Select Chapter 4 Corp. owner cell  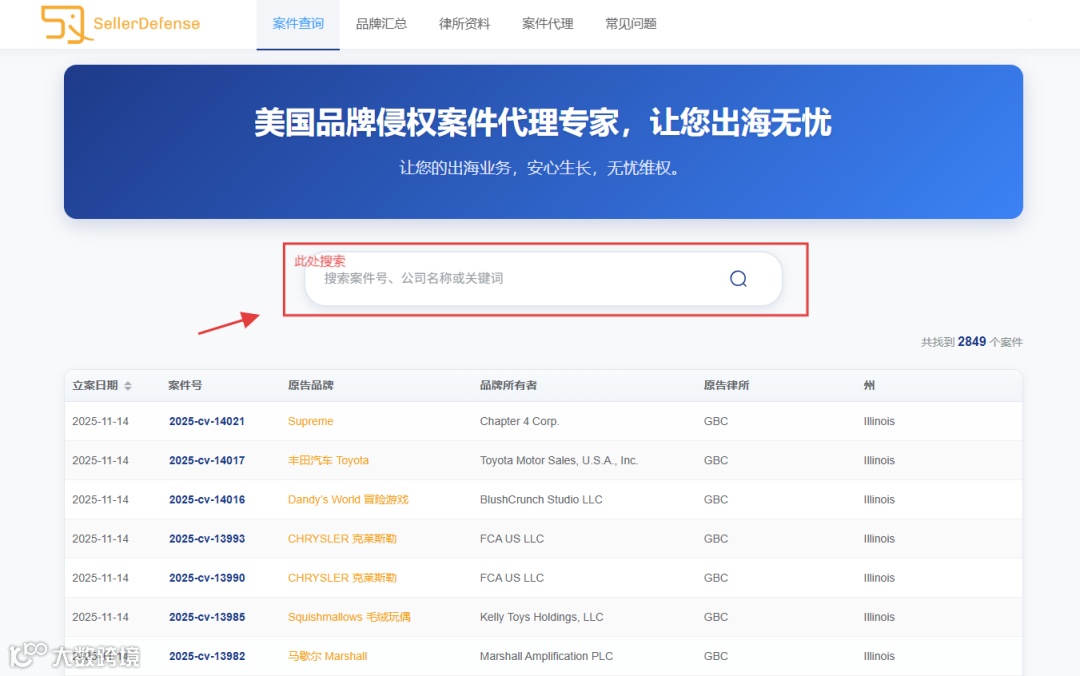(x=519, y=421)
